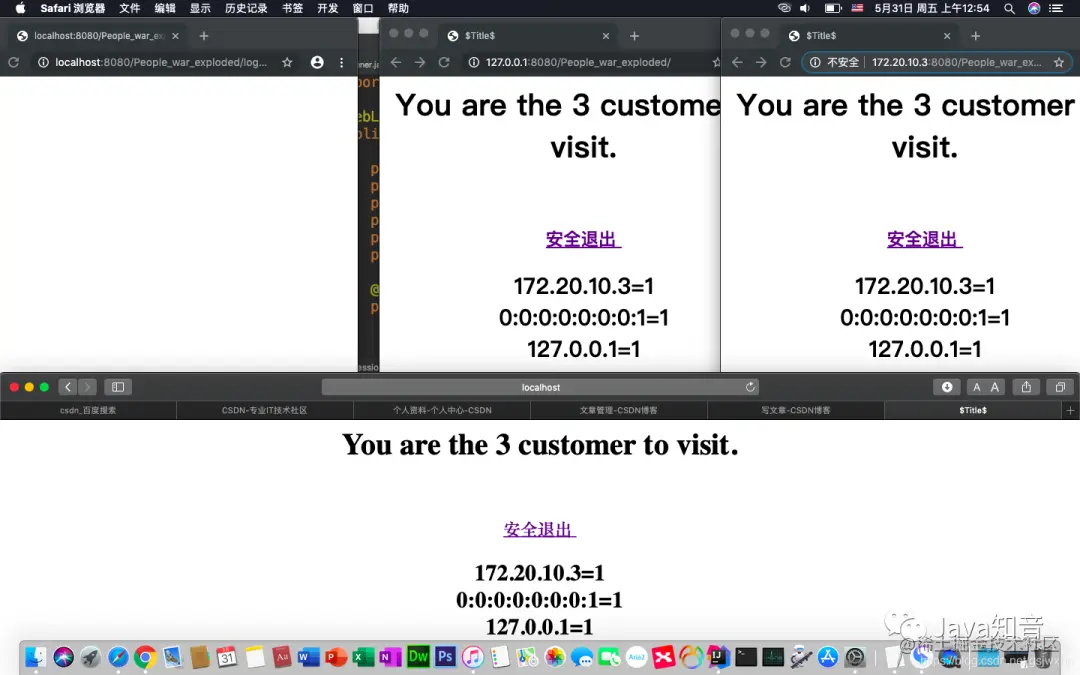Toggle the Safari sidebar button

tap(118, 387)
